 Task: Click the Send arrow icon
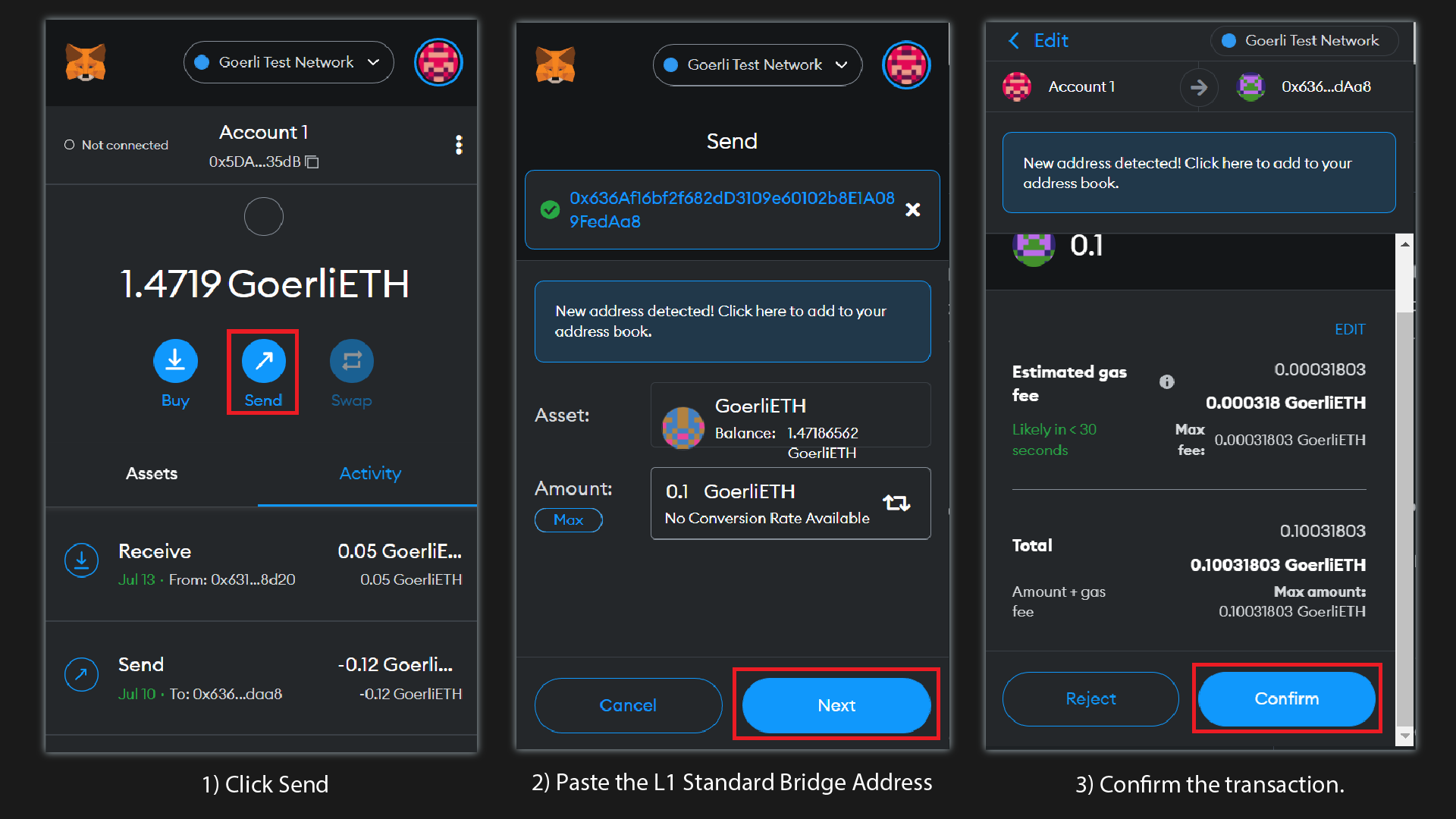[263, 361]
